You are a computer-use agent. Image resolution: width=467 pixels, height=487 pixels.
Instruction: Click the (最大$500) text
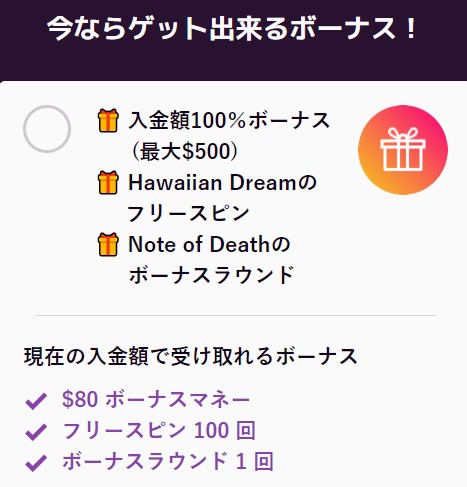[x=183, y=151]
